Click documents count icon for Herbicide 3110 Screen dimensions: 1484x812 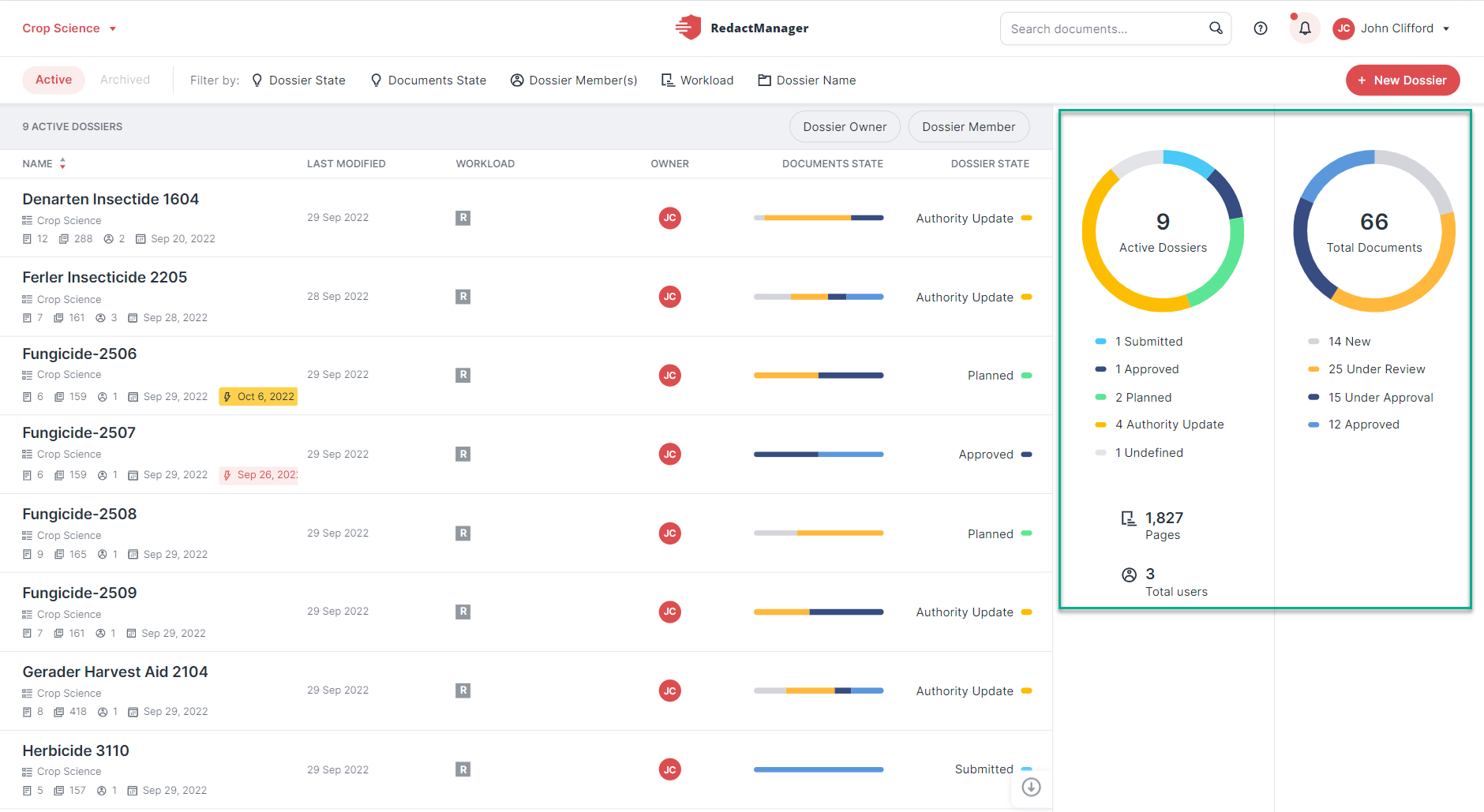click(27, 791)
